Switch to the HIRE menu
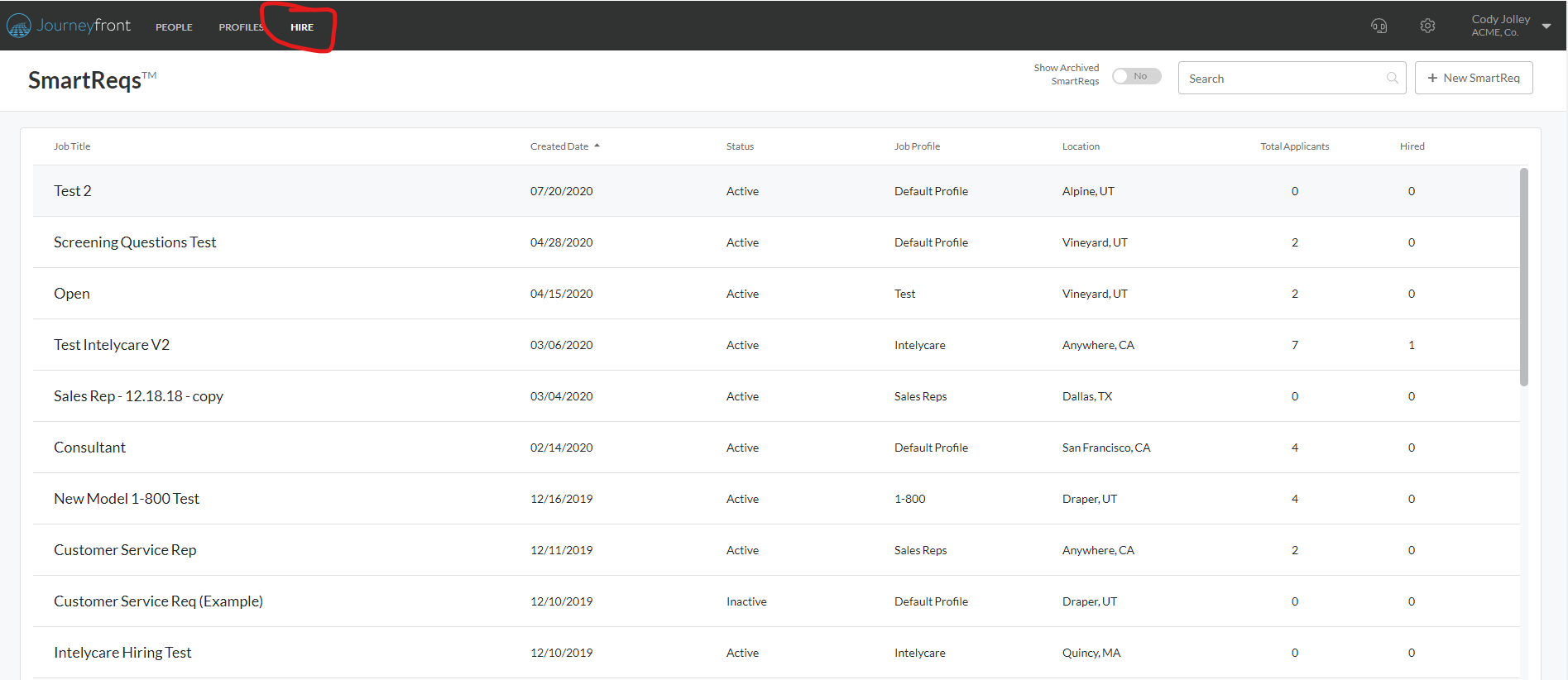The height and width of the screenshot is (680, 1568). coord(302,27)
